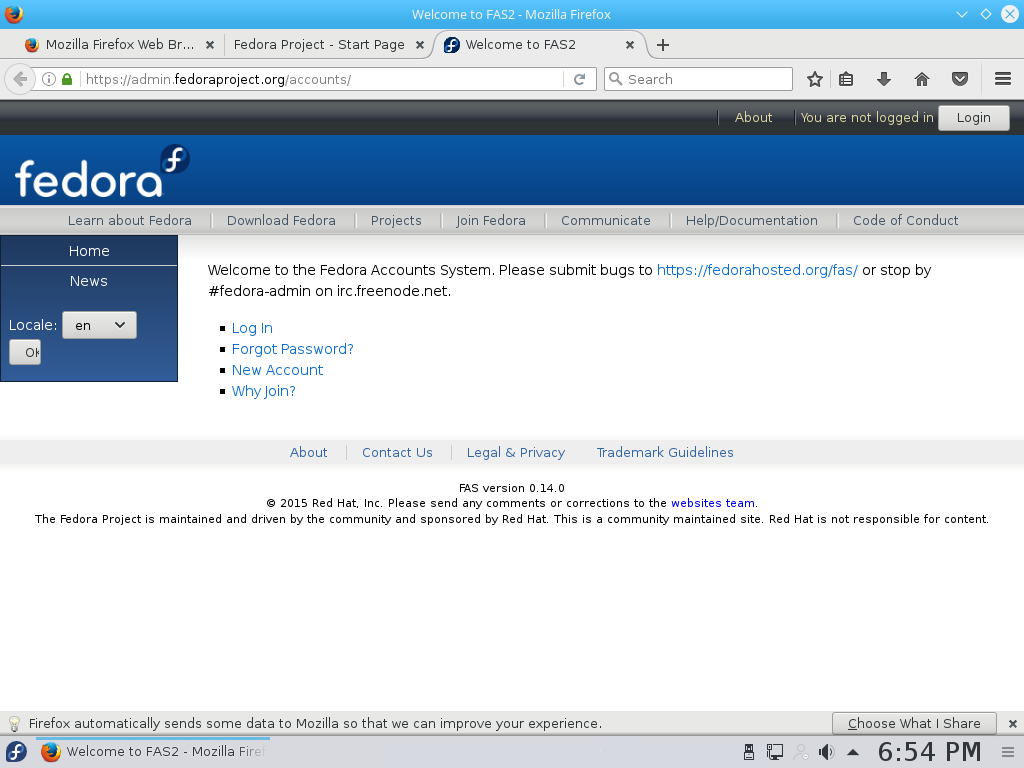Follow the Log In link

tap(252, 328)
